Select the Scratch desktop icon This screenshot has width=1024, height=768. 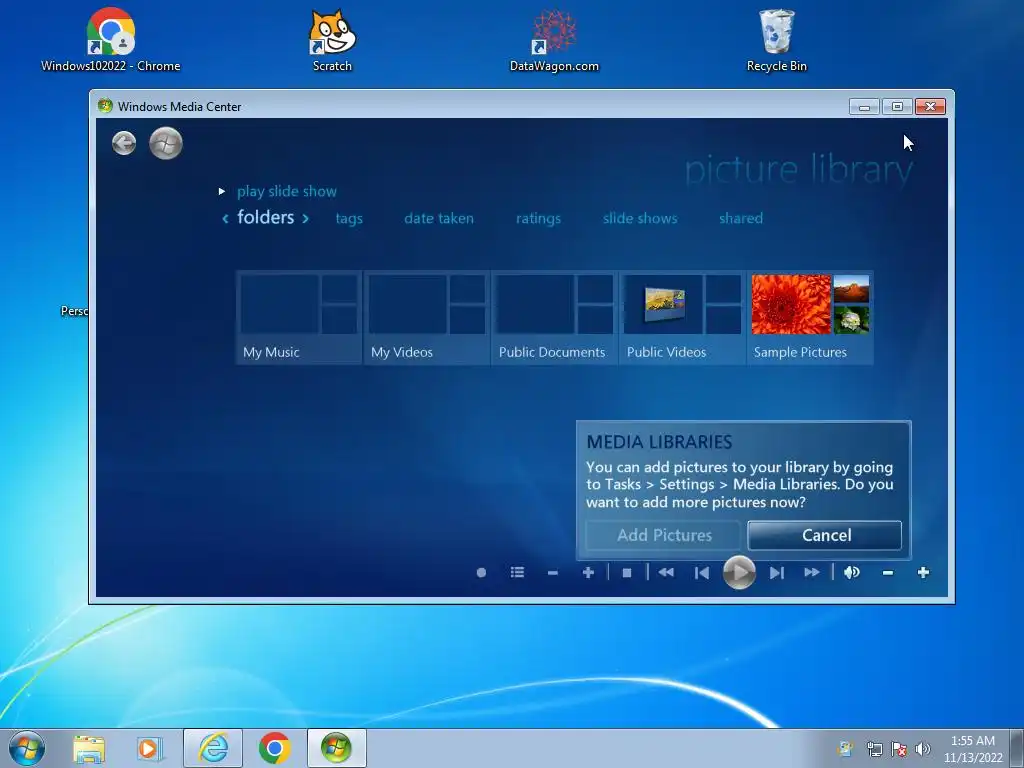(x=332, y=40)
